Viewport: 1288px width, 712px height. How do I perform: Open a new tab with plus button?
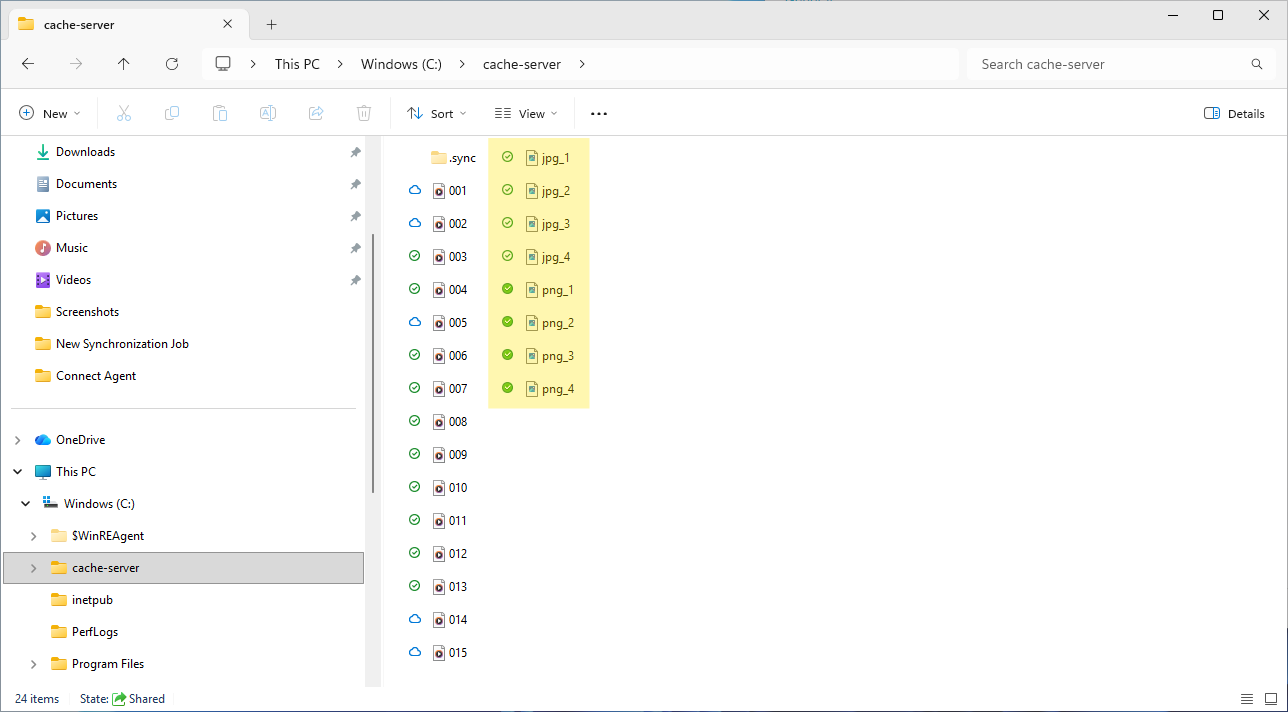tap(271, 24)
